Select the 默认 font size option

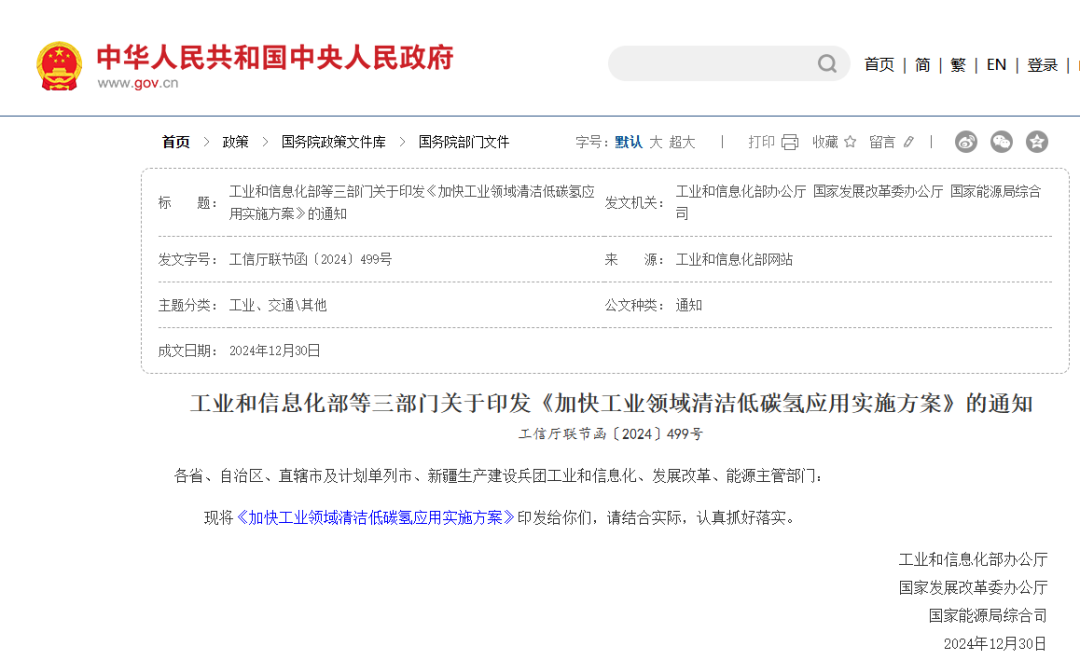click(x=628, y=142)
